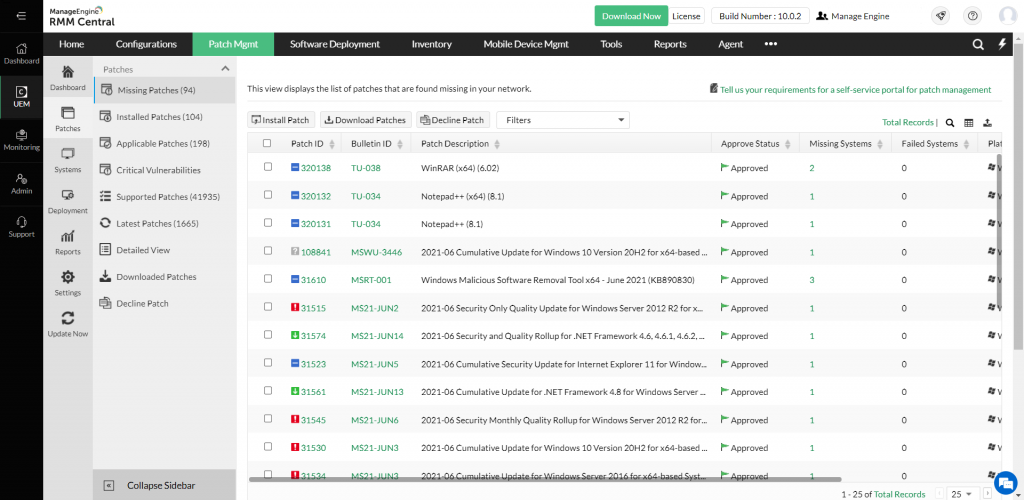Open the hamburger menu in top-left corner
Viewport: 1024px width, 500px height.
[21, 16]
